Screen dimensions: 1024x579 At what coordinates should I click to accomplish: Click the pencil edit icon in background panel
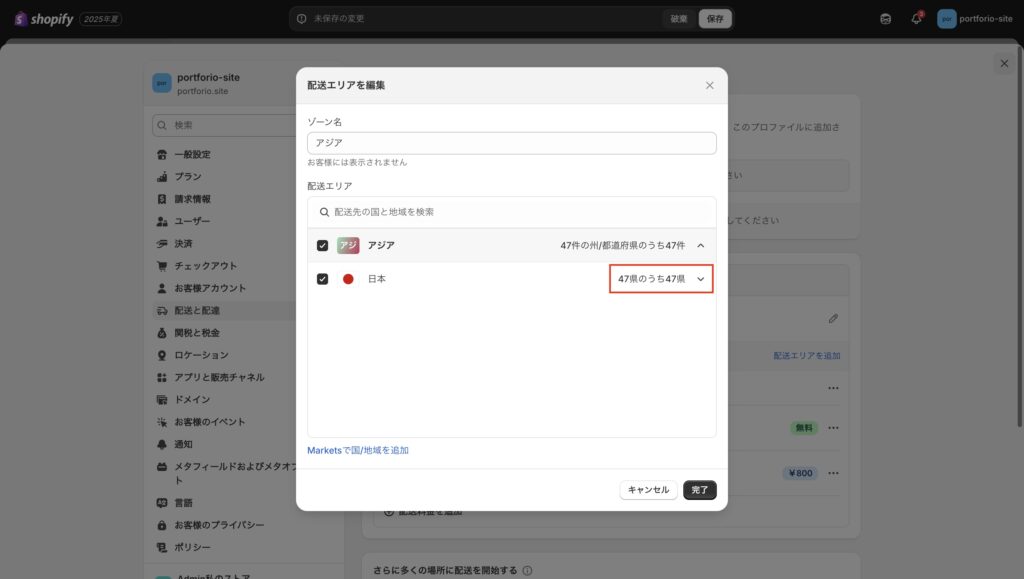tap(833, 318)
